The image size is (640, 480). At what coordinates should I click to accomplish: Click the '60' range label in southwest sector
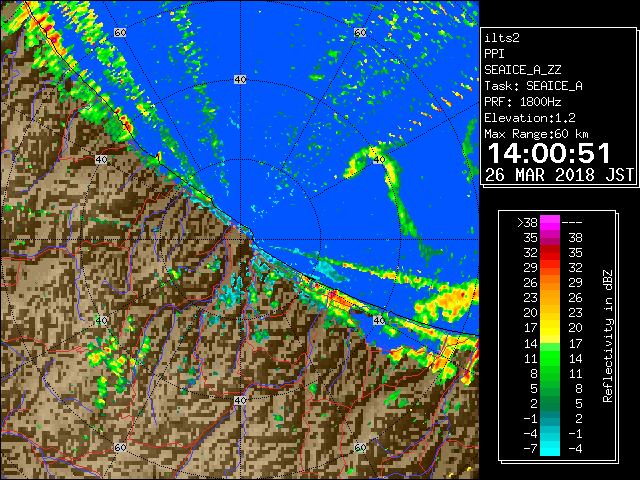(x=120, y=447)
